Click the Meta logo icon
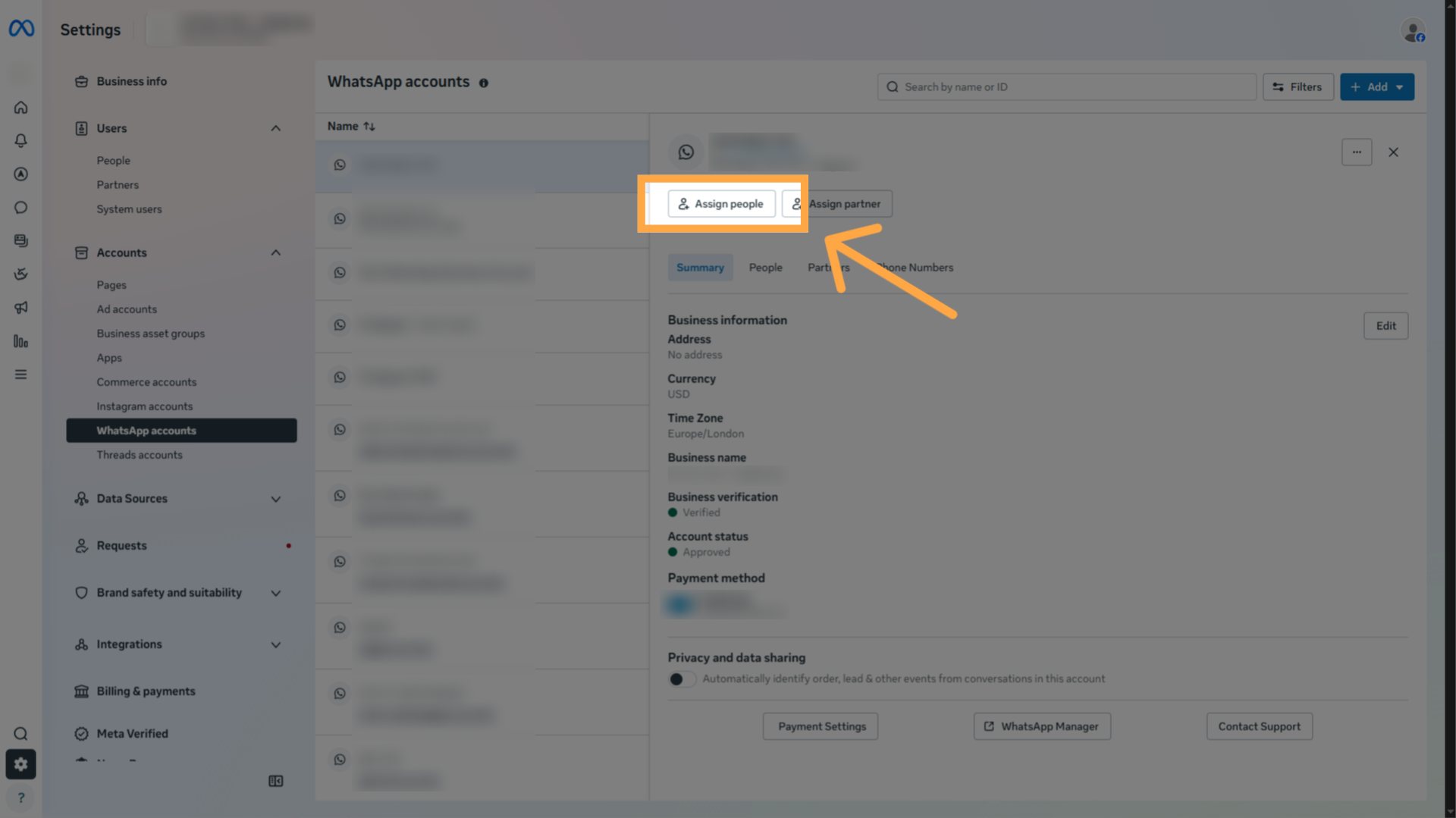 pos(21,29)
